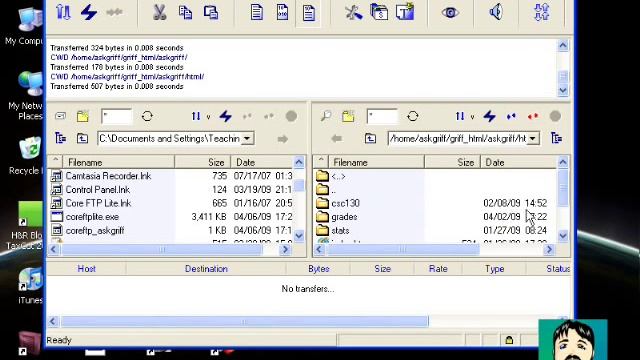Image resolution: width=640 pixels, height=360 pixels.
Task: Click the local filter input field
Action: (x=117, y=116)
